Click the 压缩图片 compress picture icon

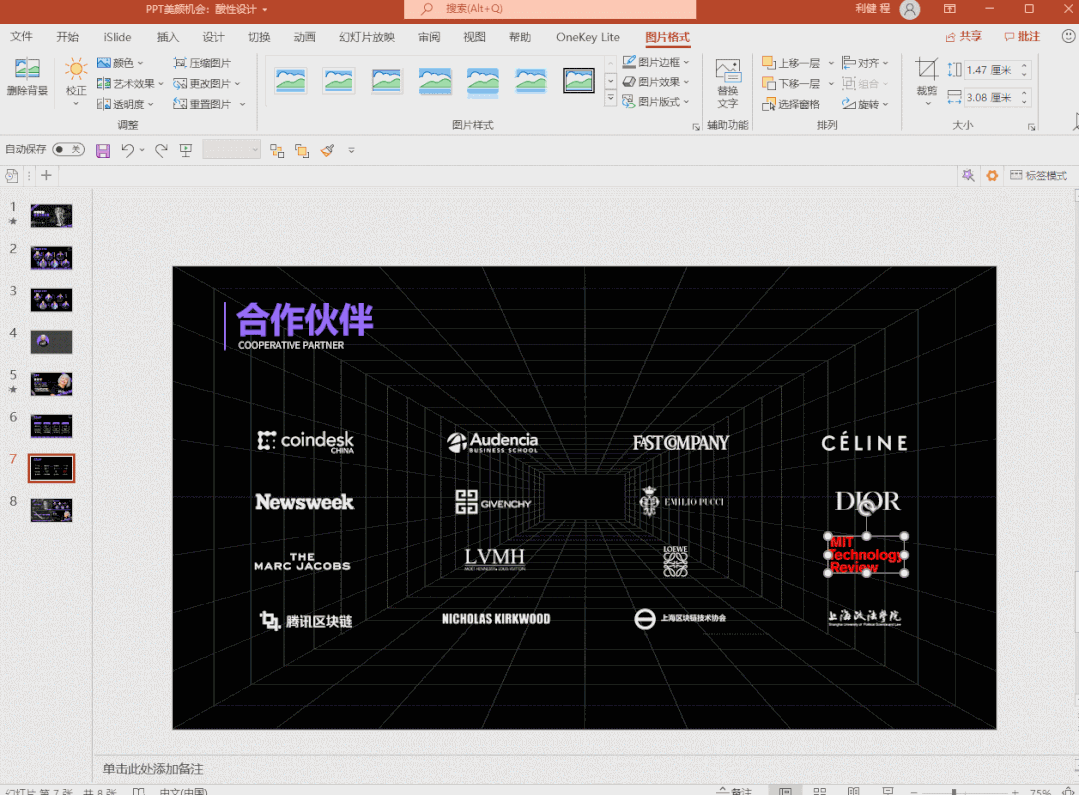point(180,63)
